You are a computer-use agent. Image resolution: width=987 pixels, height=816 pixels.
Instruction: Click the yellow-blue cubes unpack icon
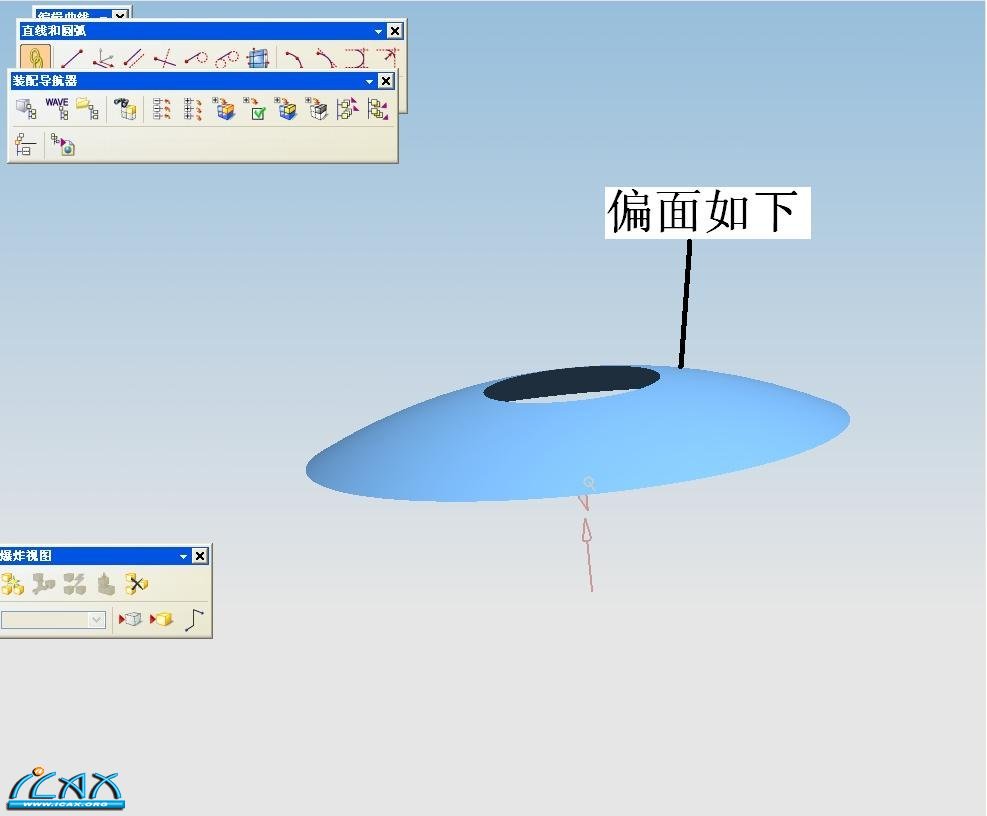(286, 109)
